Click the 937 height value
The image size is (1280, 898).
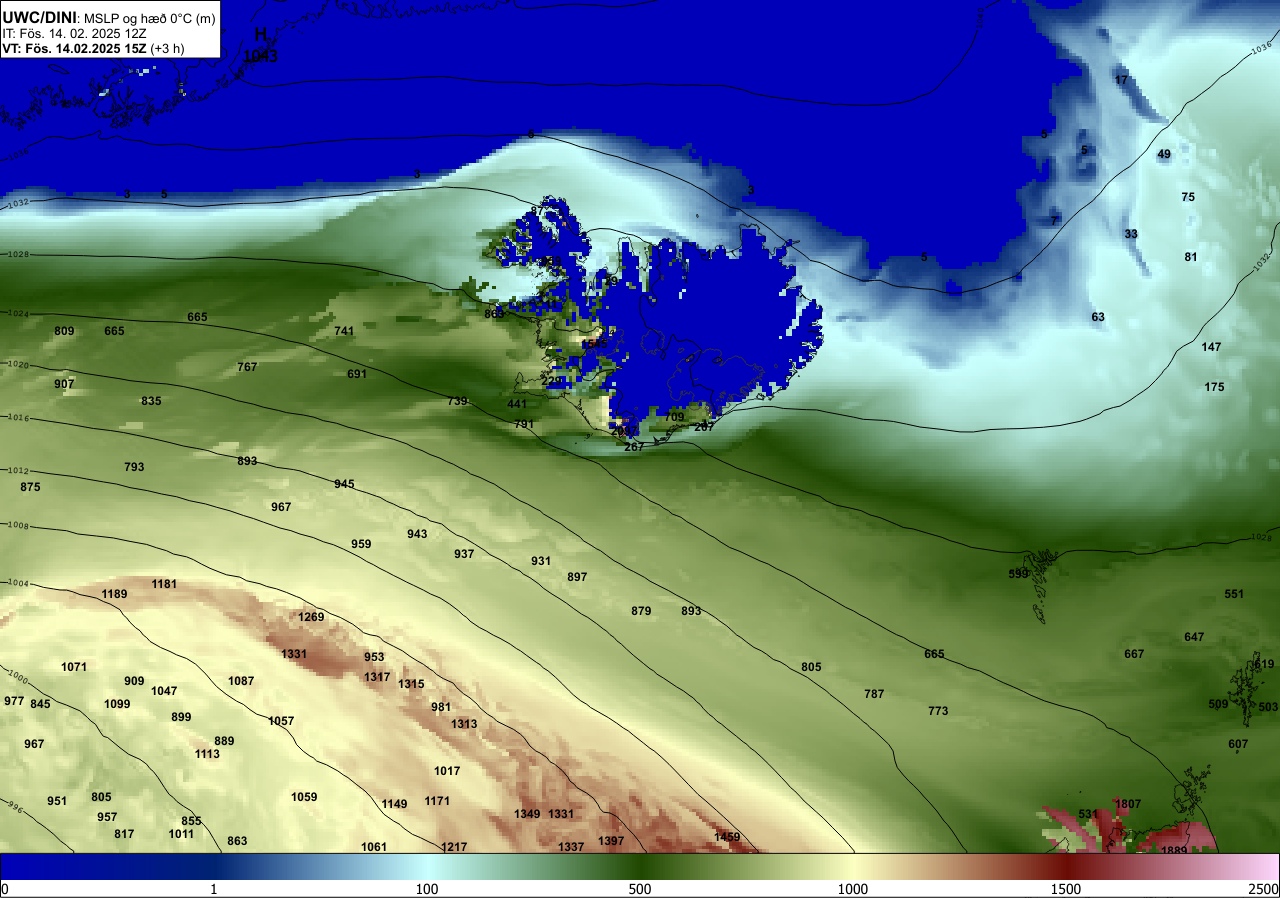(464, 554)
